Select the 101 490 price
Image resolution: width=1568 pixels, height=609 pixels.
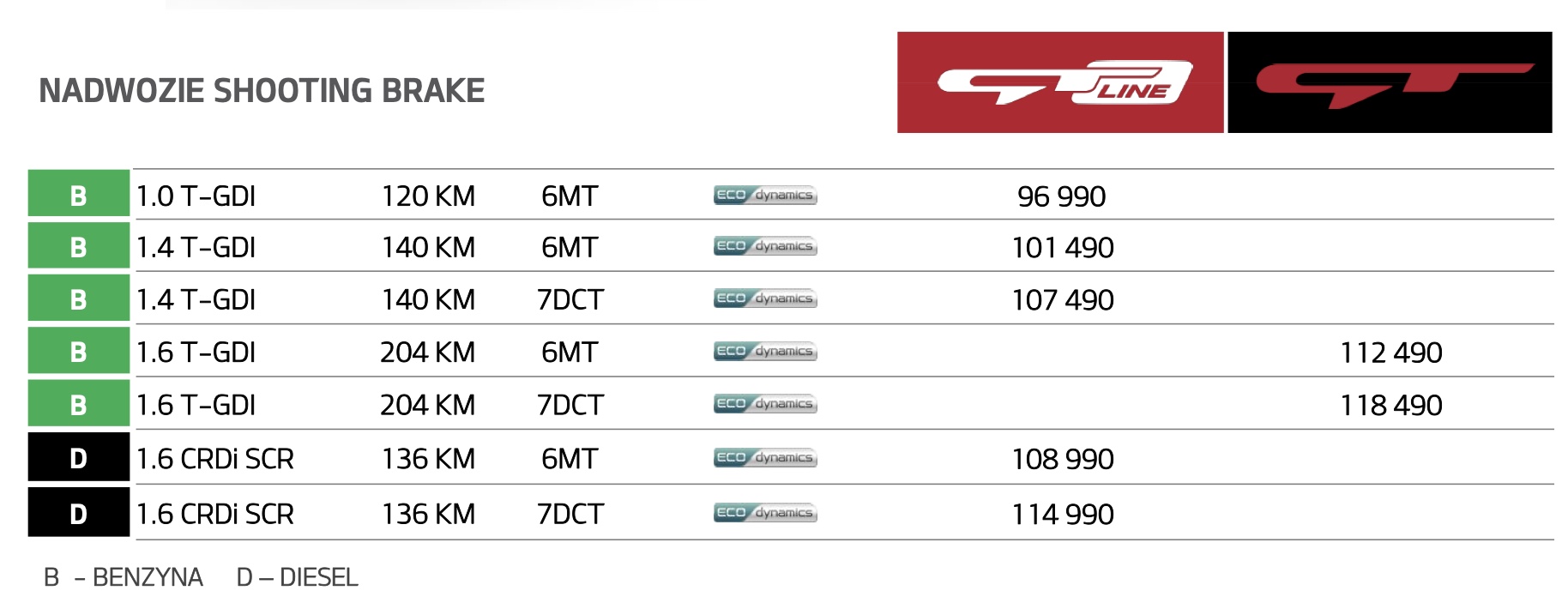coord(1063,248)
